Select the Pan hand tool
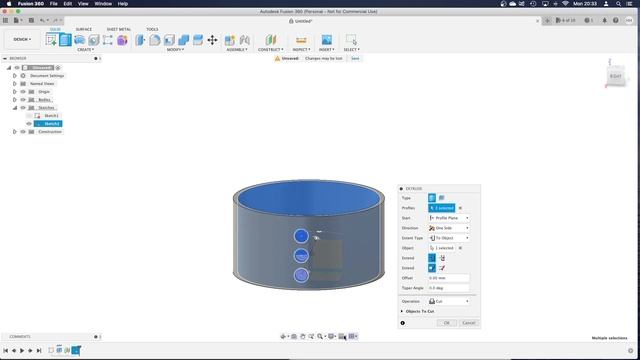This screenshot has width=640, height=360. tap(302, 336)
